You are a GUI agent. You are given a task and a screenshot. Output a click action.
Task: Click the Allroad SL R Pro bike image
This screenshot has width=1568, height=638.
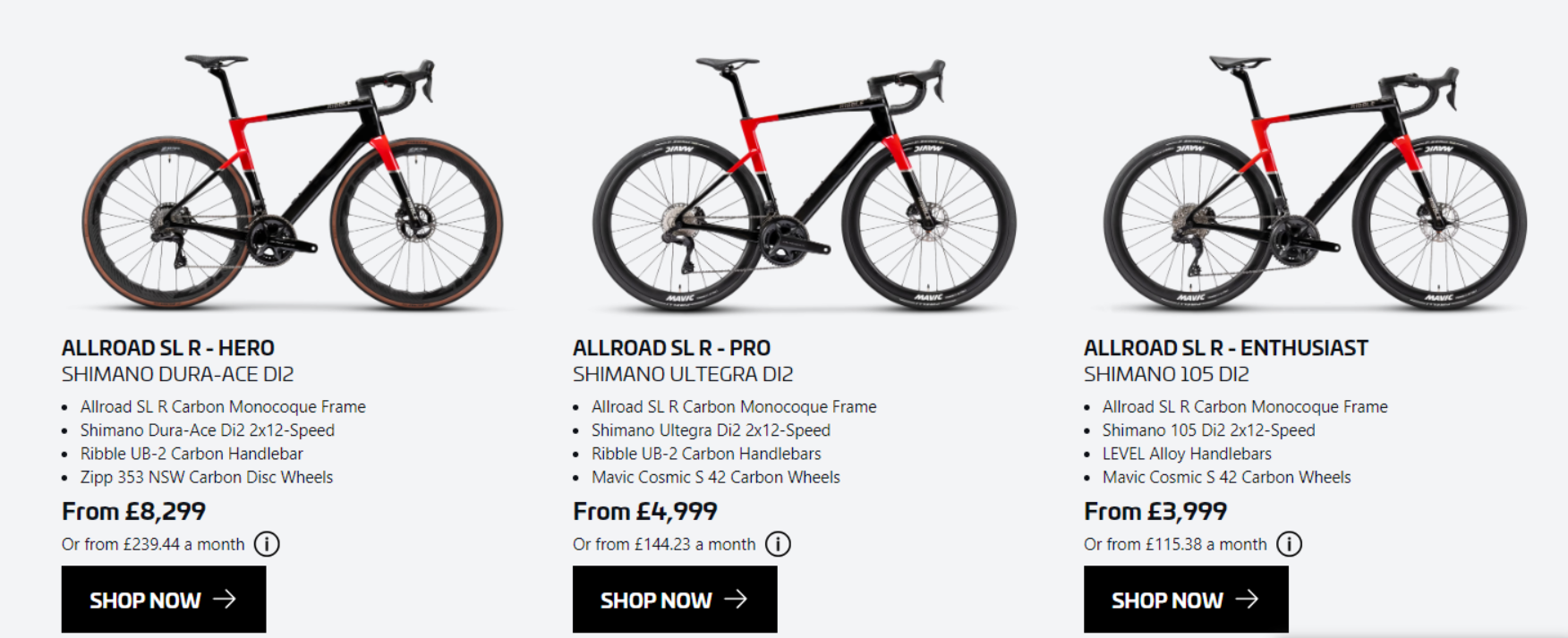[x=804, y=183]
